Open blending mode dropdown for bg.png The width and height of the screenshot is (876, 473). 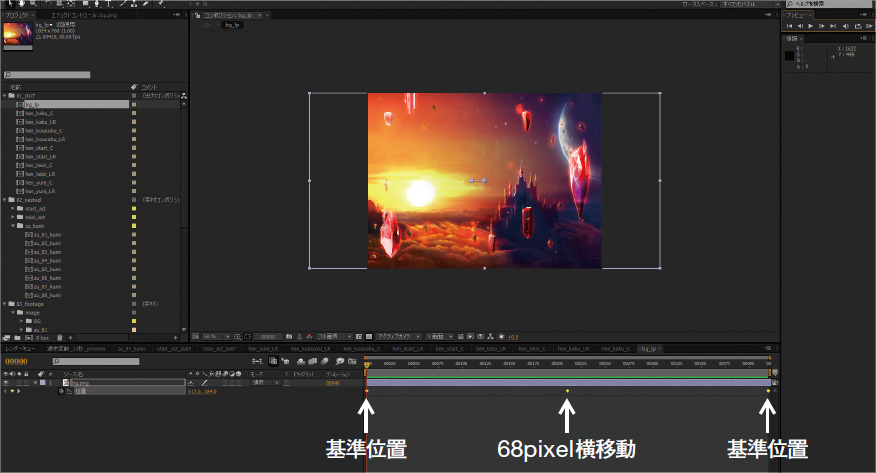(265, 383)
